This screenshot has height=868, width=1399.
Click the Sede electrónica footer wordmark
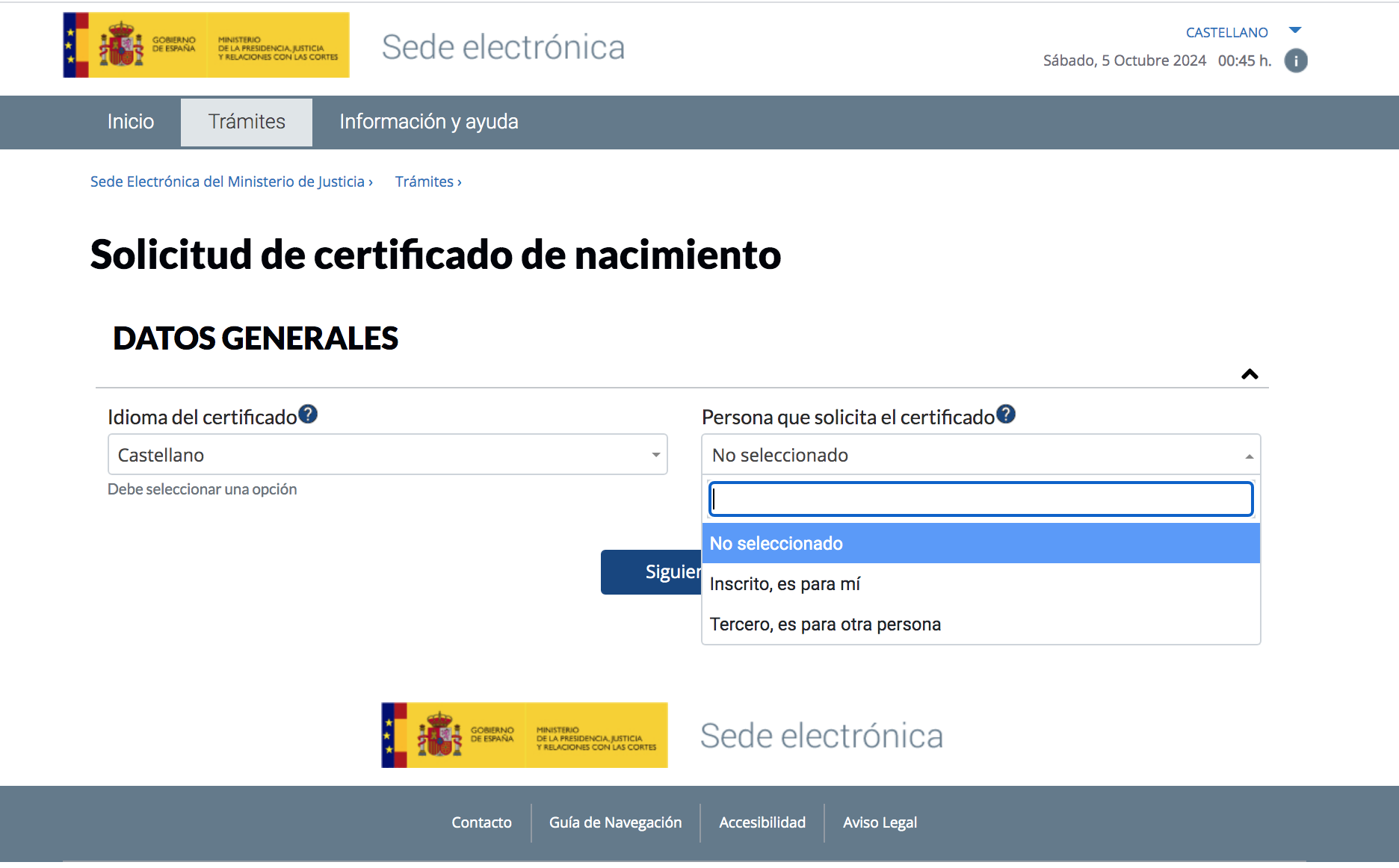click(x=822, y=735)
